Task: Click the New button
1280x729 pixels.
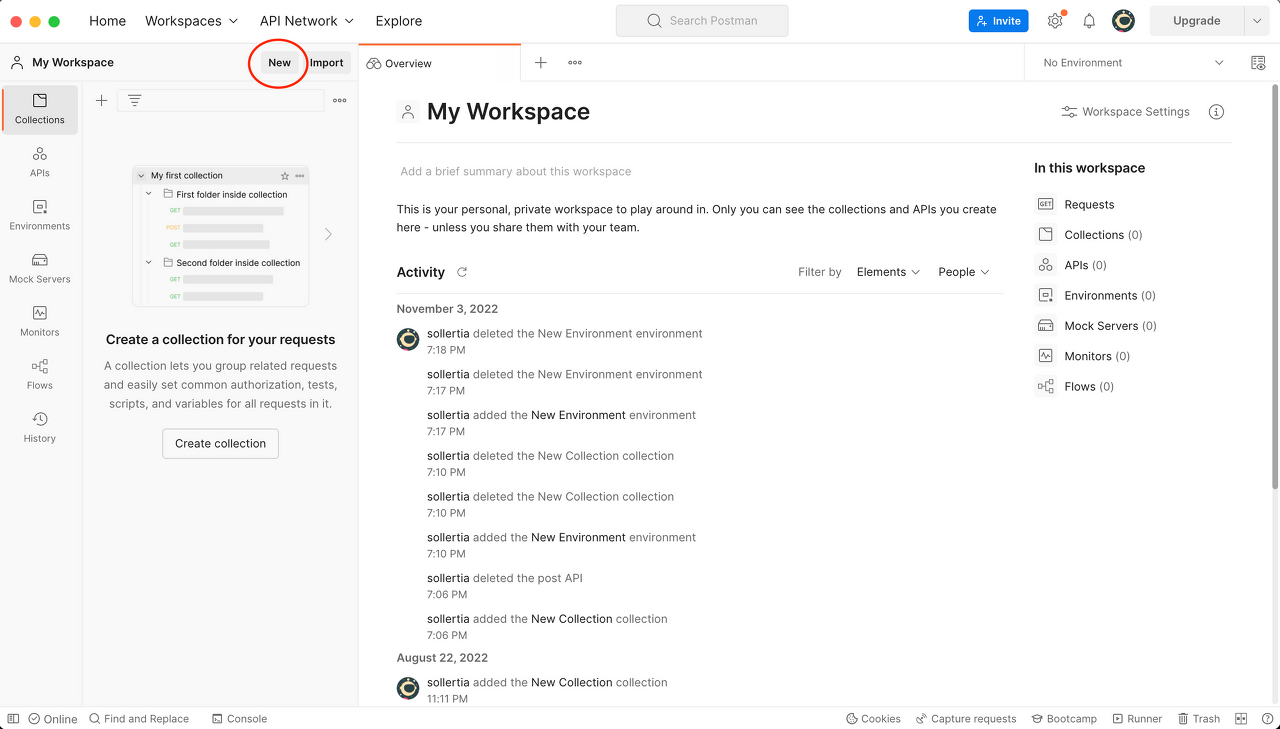Action: (280, 62)
